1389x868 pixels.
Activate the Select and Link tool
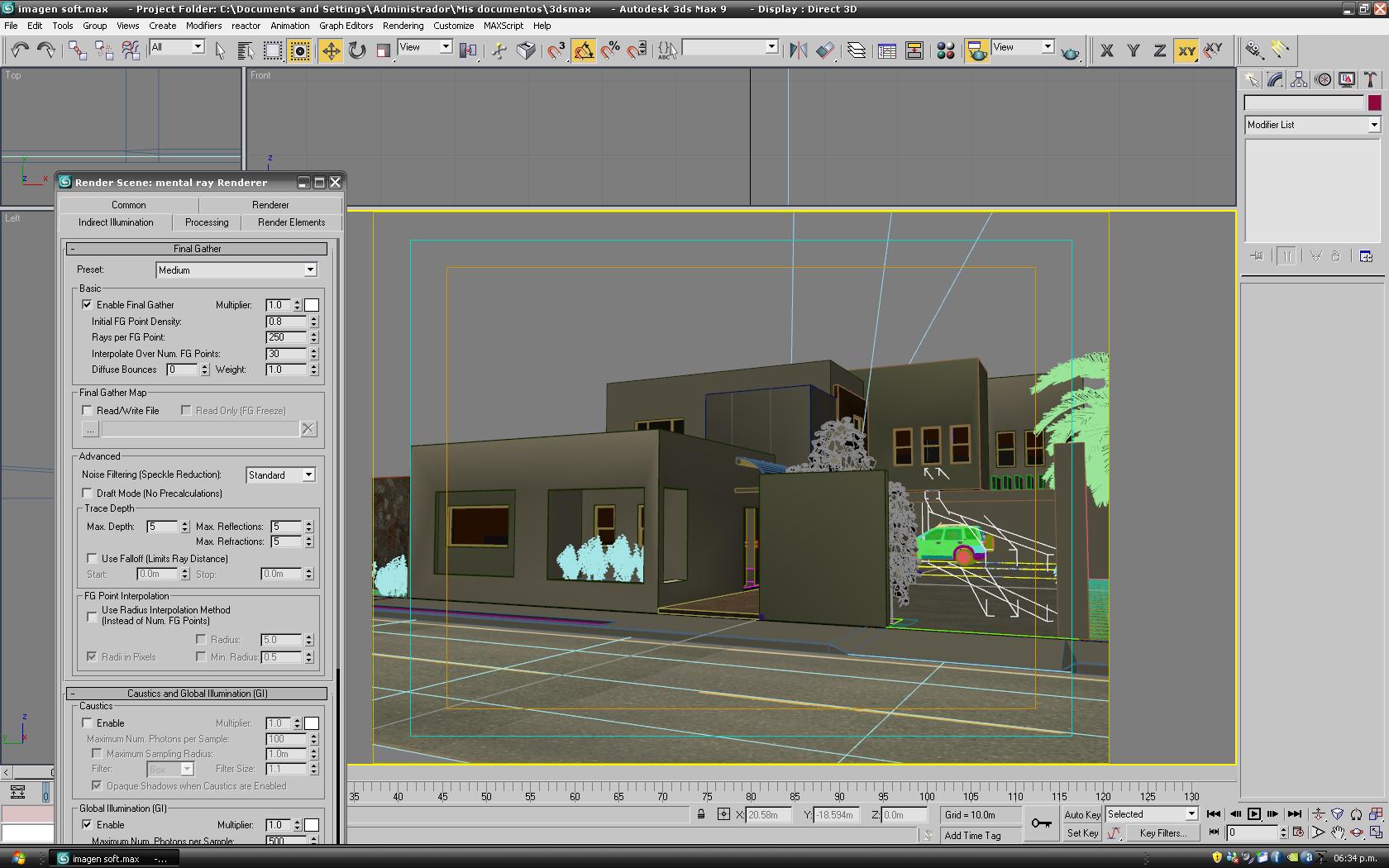tap(77, 50)
